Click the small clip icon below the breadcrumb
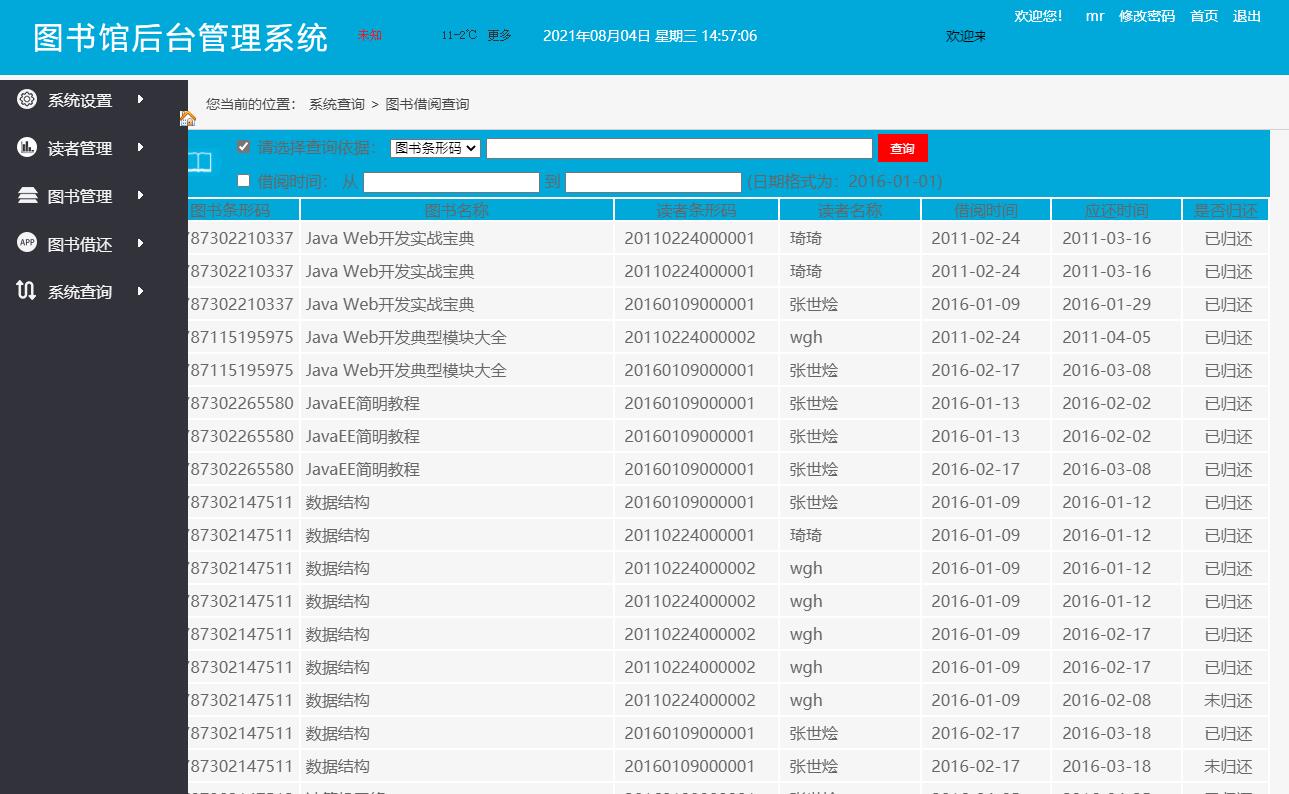Viewport: 1289px width, 794px height. 187,118
